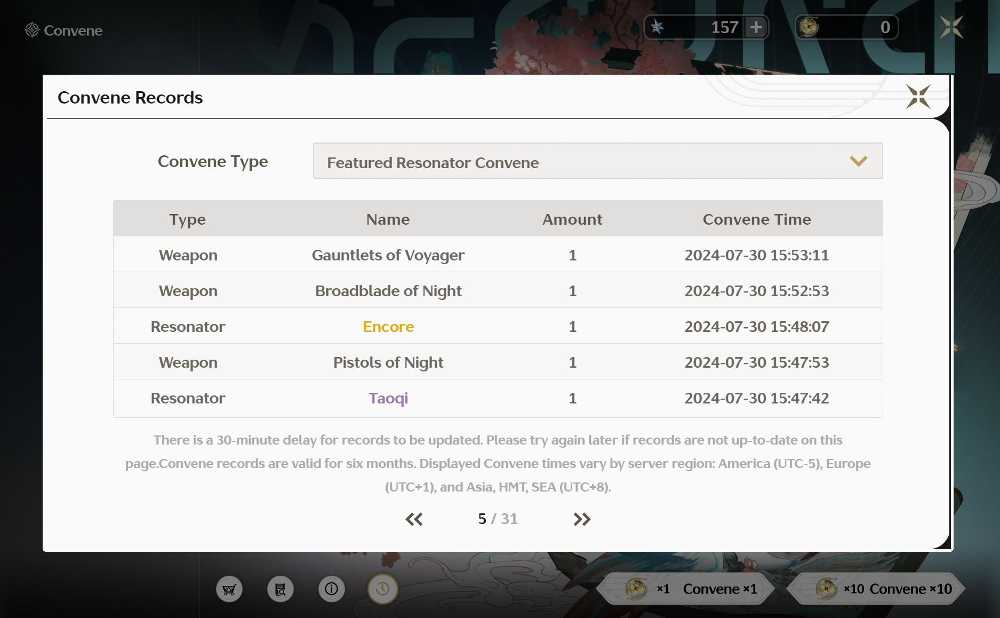Click the Radiant Tide coin icon
This screenshot has height=618, width=1000.
[809, 27]
